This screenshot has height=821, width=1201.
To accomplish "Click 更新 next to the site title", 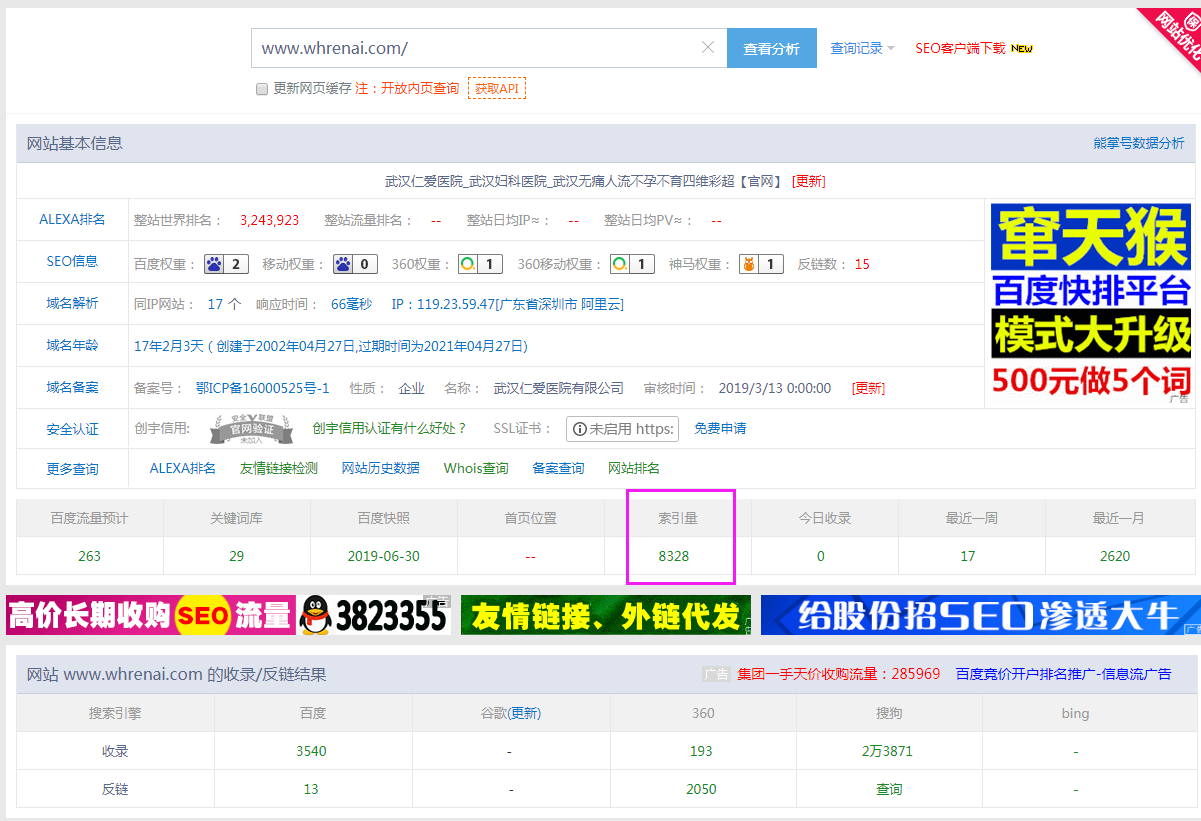I will point(808,181).
